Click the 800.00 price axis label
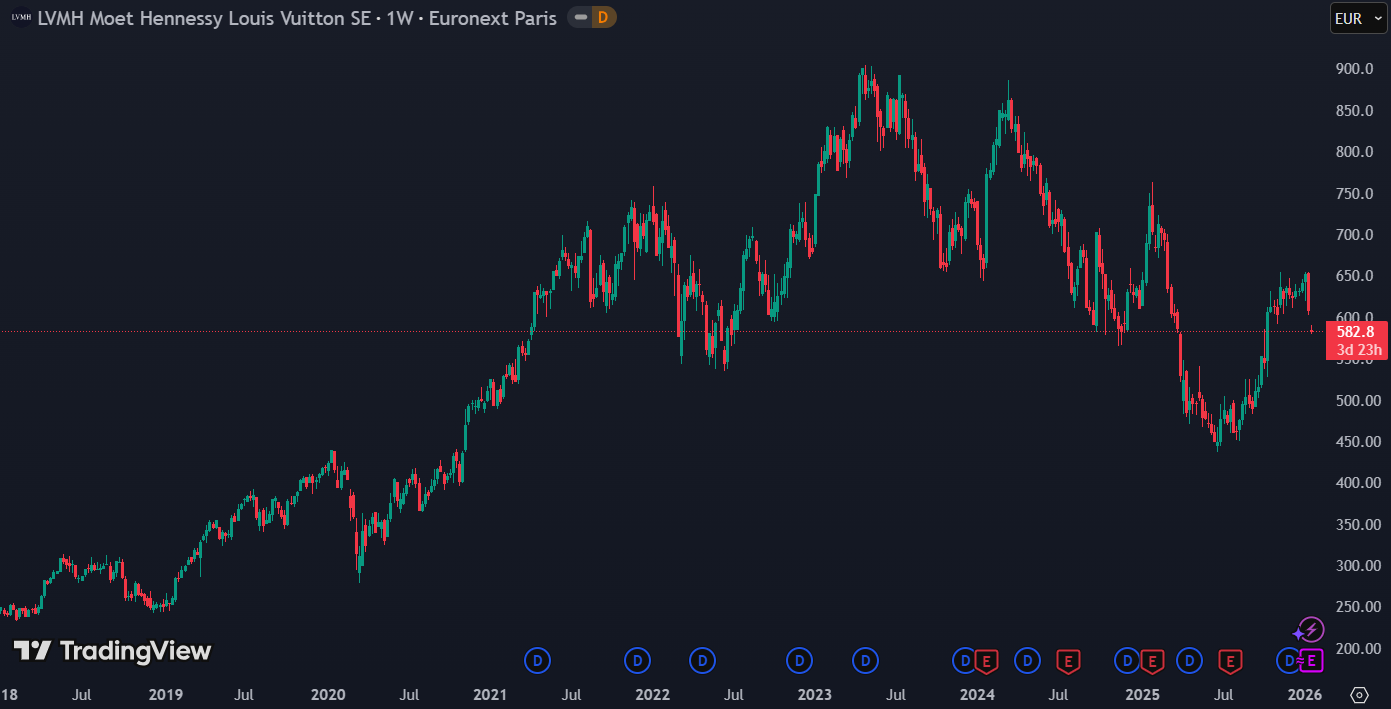1391x709 pixels. 1354,152
